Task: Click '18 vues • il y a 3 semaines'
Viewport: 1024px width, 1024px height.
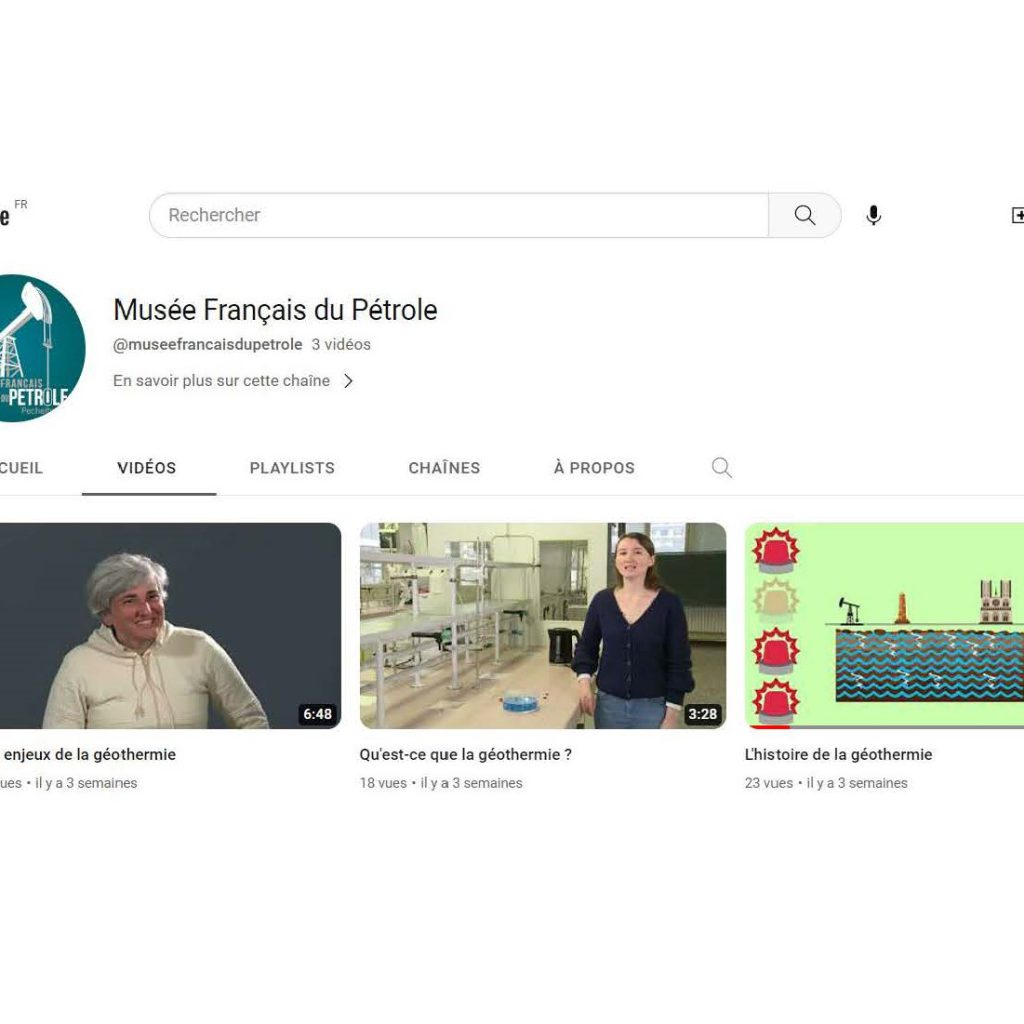Action: pos(441,782)
